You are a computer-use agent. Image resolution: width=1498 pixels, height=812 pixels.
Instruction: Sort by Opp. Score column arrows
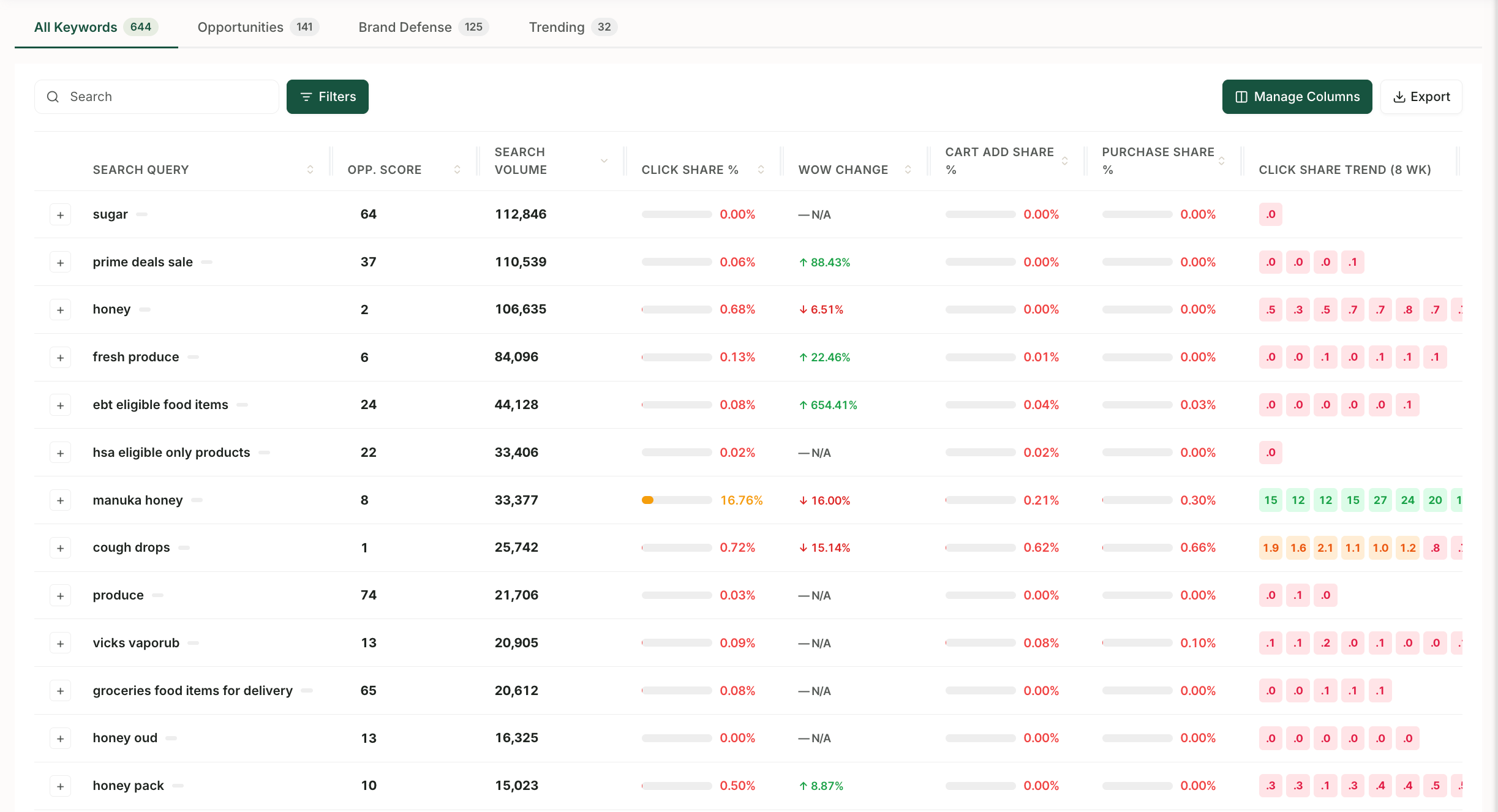457,170
